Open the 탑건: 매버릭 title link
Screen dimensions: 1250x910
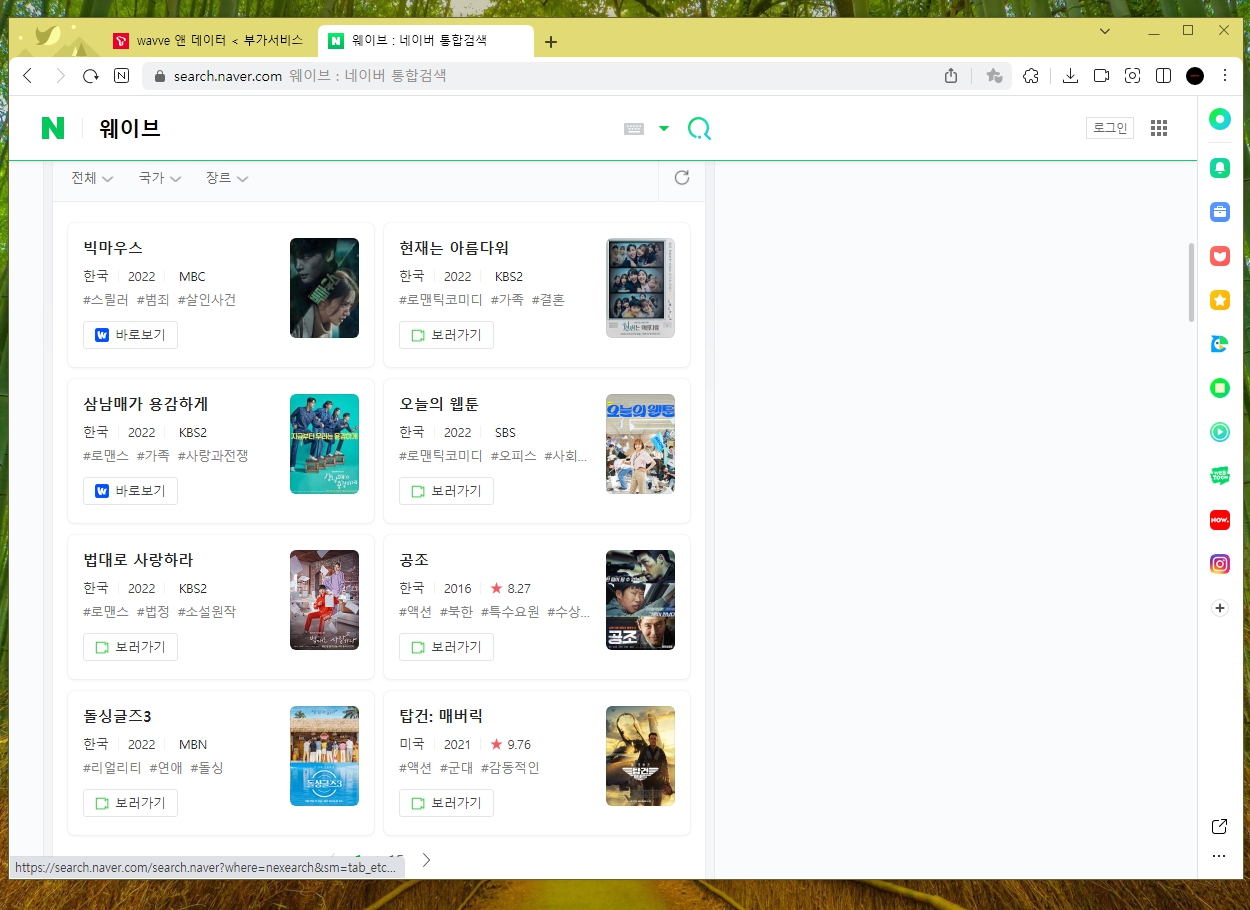[x=441, y=716]
